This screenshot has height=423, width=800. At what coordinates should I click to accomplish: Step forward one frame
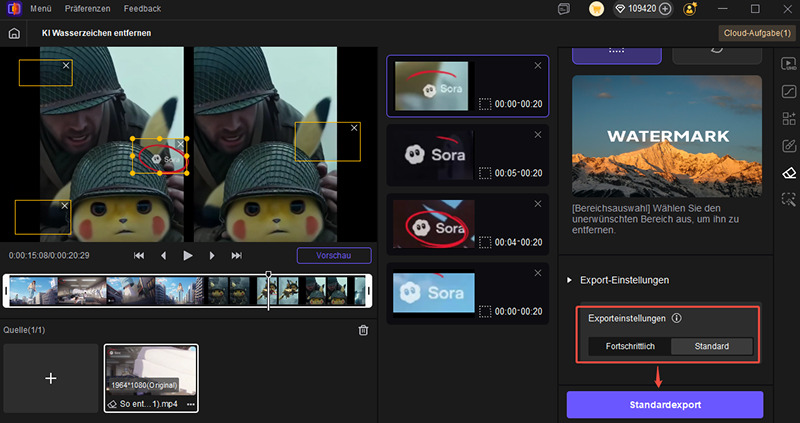pyautogui.click(x=212, y=256)
